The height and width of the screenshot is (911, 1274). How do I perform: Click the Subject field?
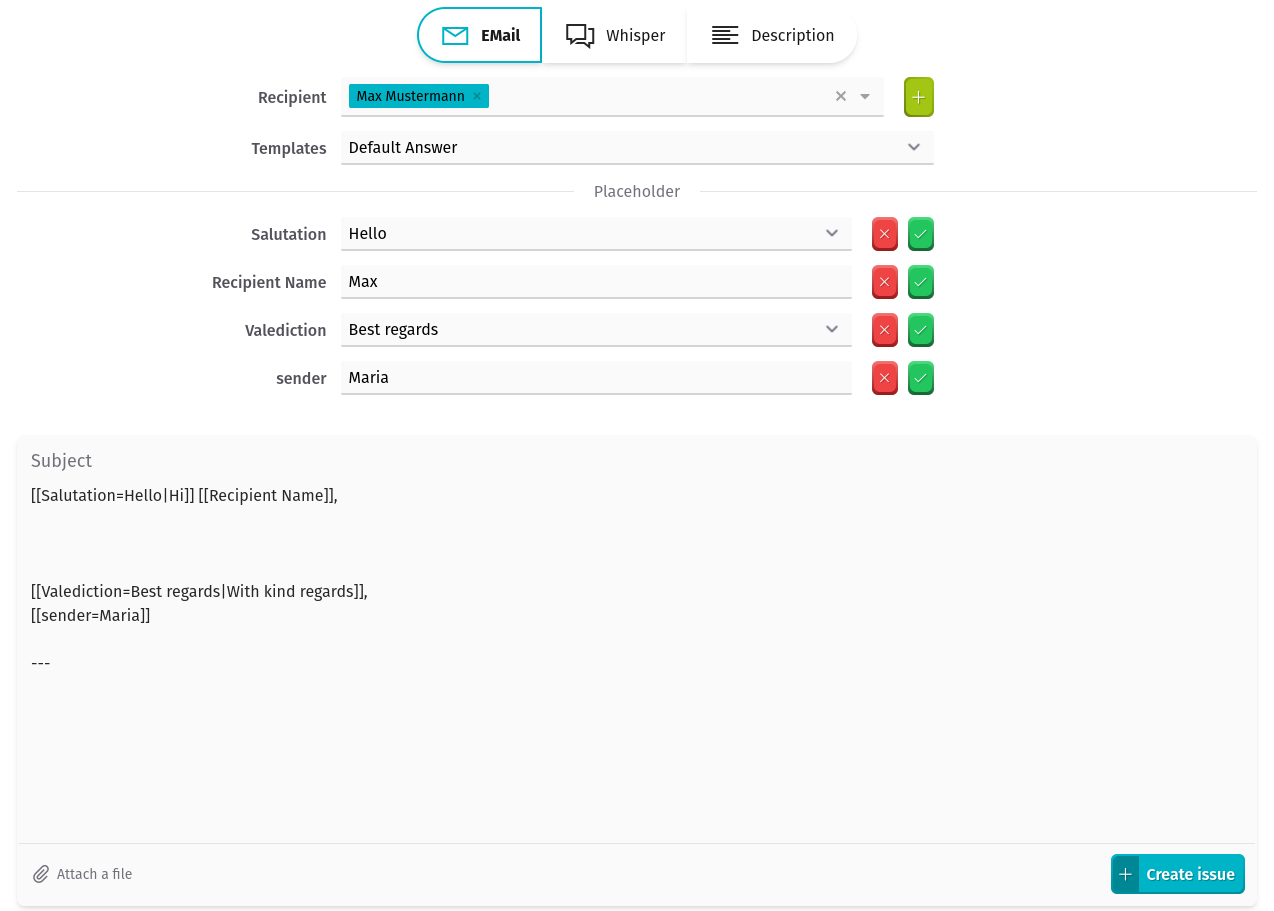coord(636,460)
